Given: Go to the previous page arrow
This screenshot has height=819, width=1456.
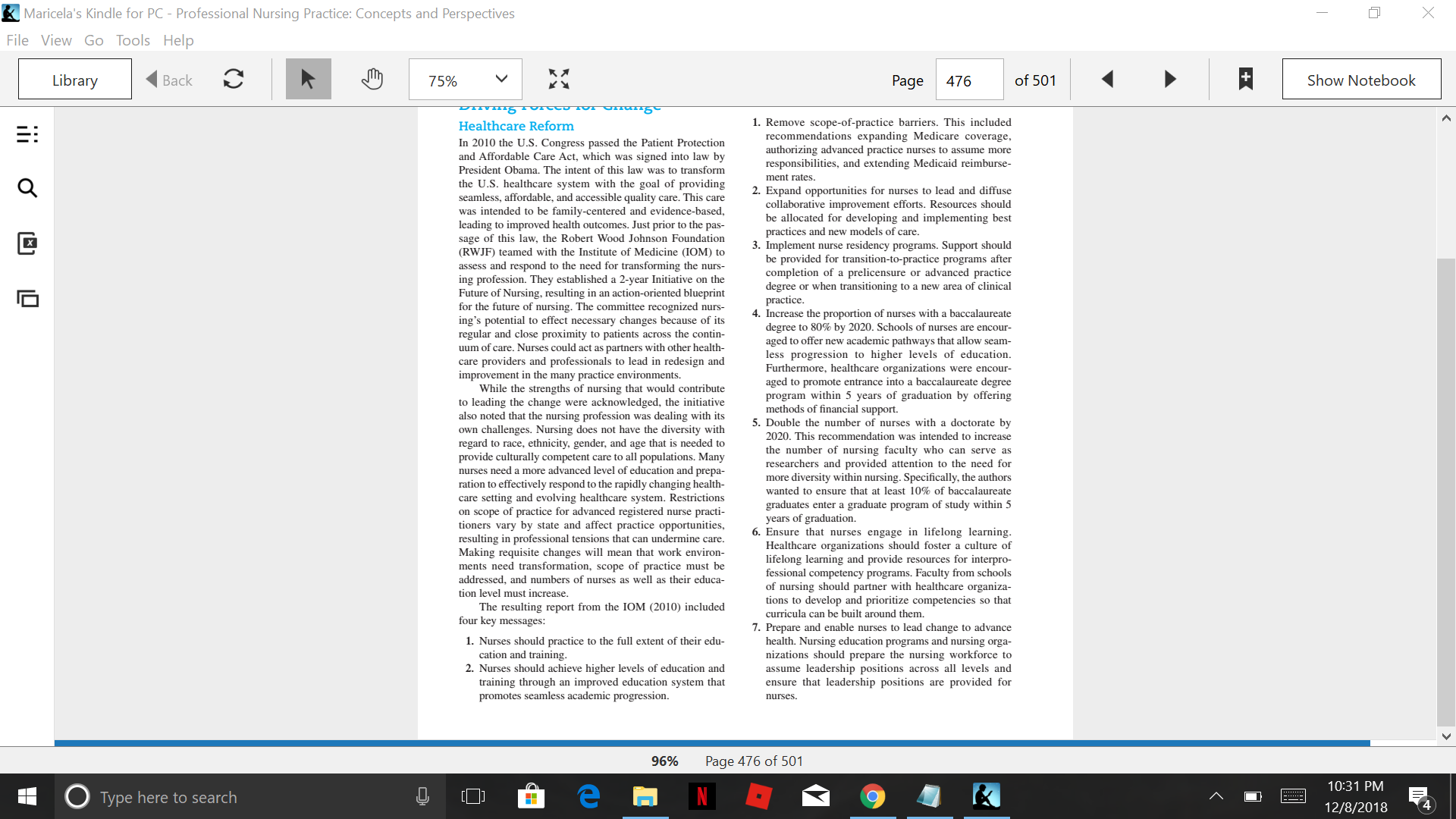Looking at the screenshot, I should 1107,79.
